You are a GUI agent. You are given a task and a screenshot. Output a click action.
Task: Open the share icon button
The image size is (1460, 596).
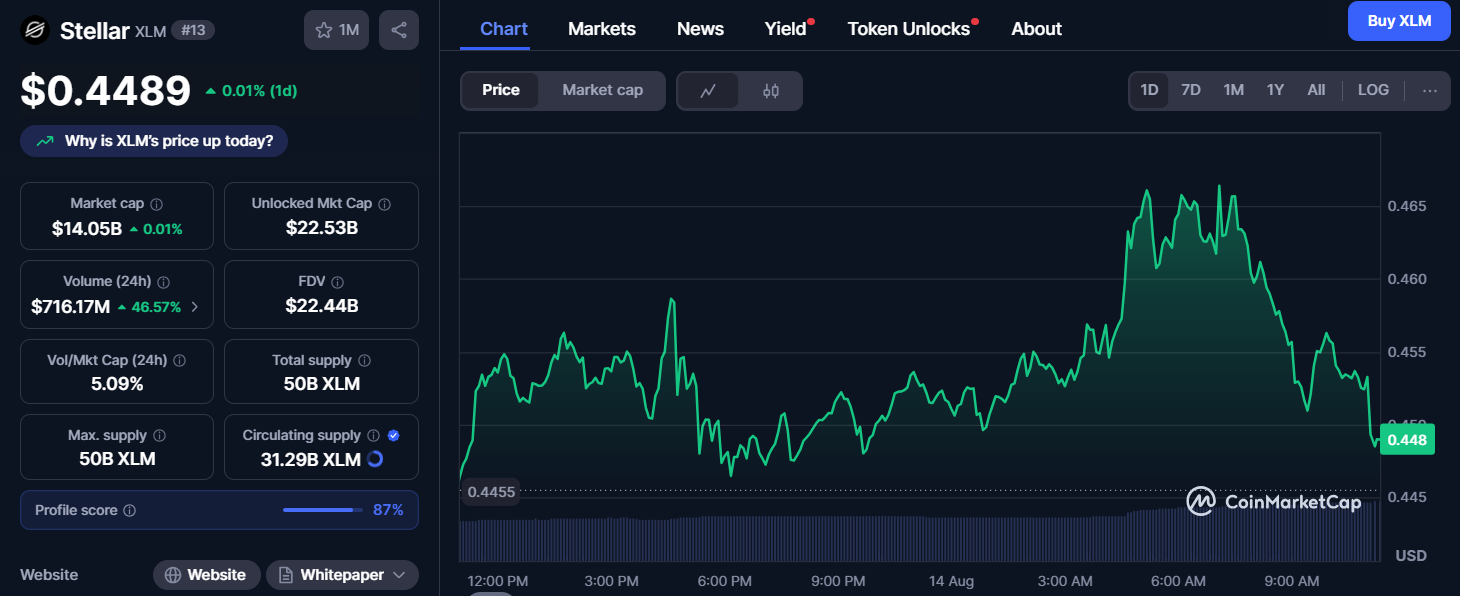click(x=399, y=30)
